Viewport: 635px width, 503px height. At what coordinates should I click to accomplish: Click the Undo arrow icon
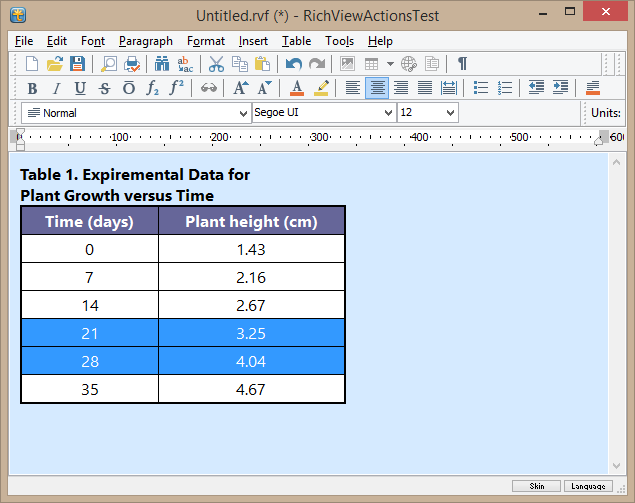click(x=293, y=64)
